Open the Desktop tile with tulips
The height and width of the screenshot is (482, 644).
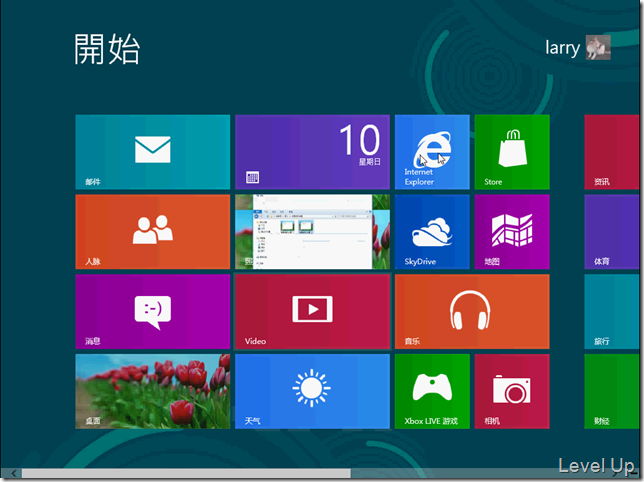(x=152, y=391)
